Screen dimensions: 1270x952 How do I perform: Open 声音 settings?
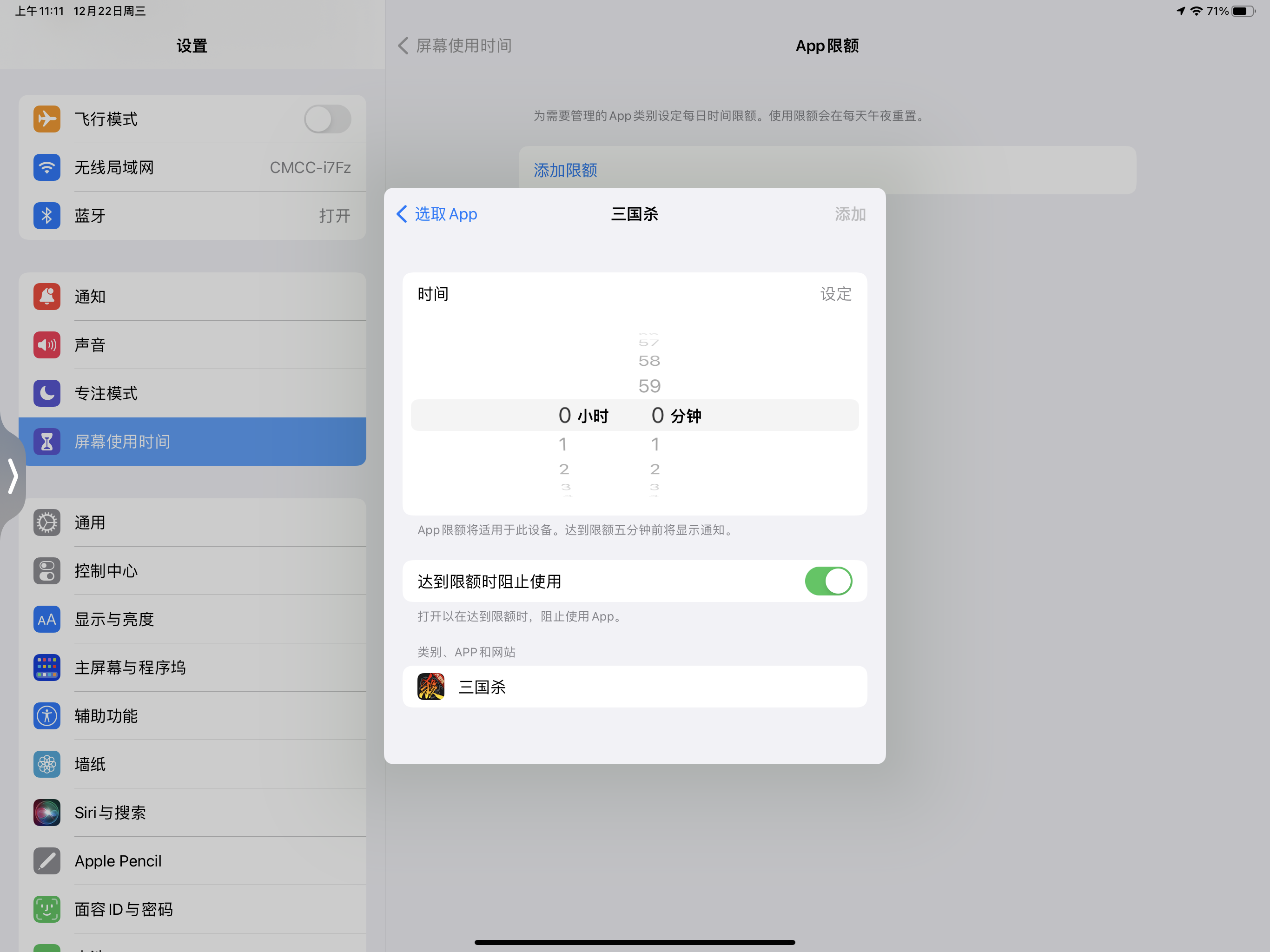tap(192, 344)
